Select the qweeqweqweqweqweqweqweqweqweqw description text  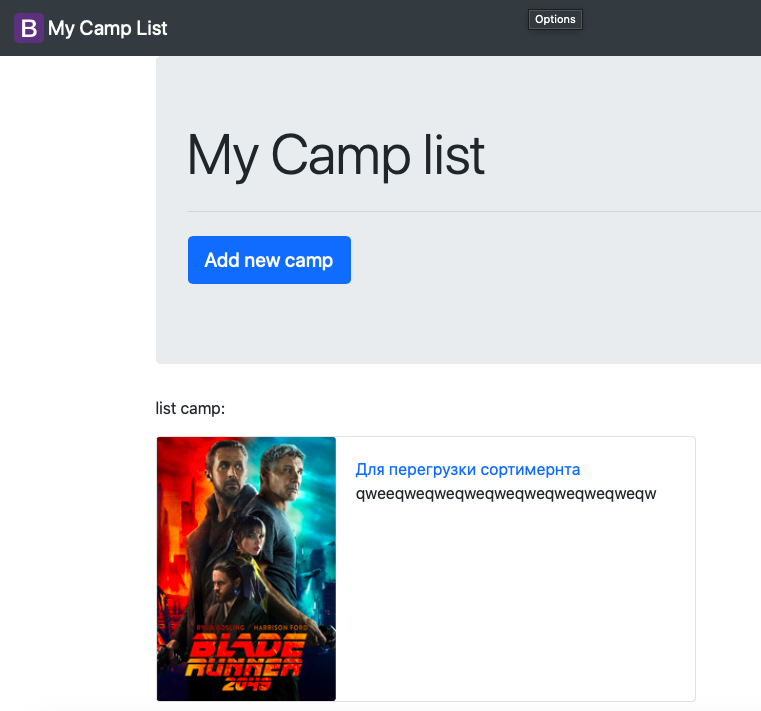(506, 494)
